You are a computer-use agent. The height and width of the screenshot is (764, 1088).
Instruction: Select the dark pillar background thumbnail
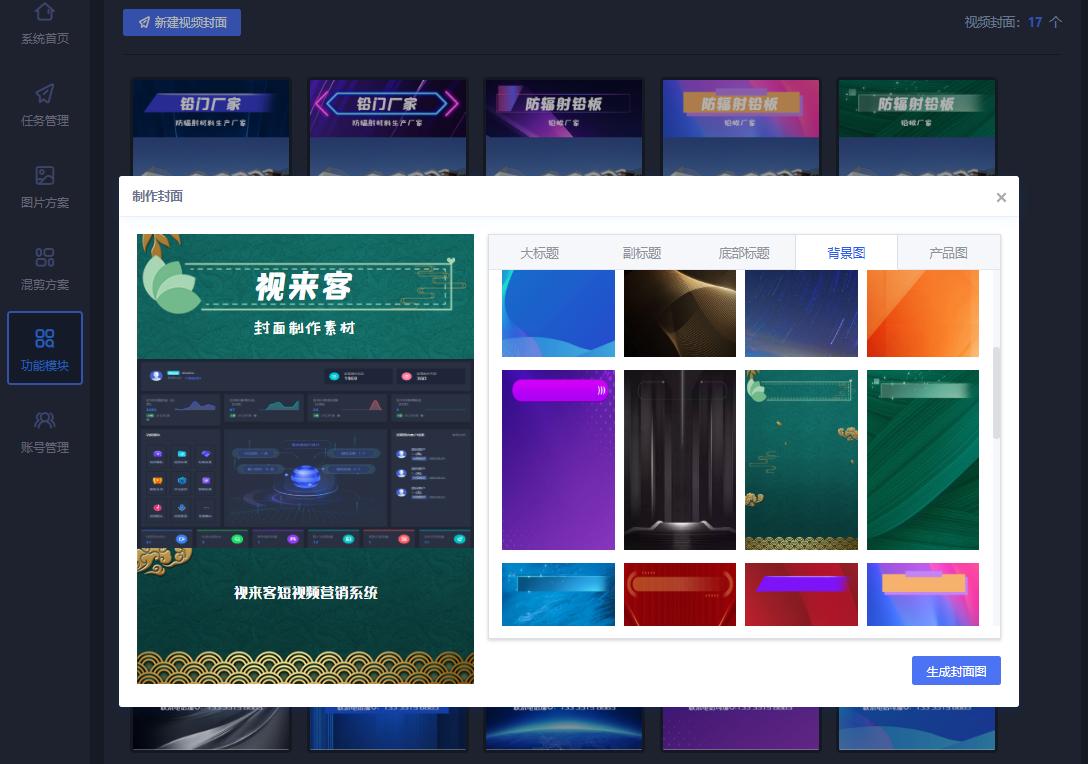[680, 459]
